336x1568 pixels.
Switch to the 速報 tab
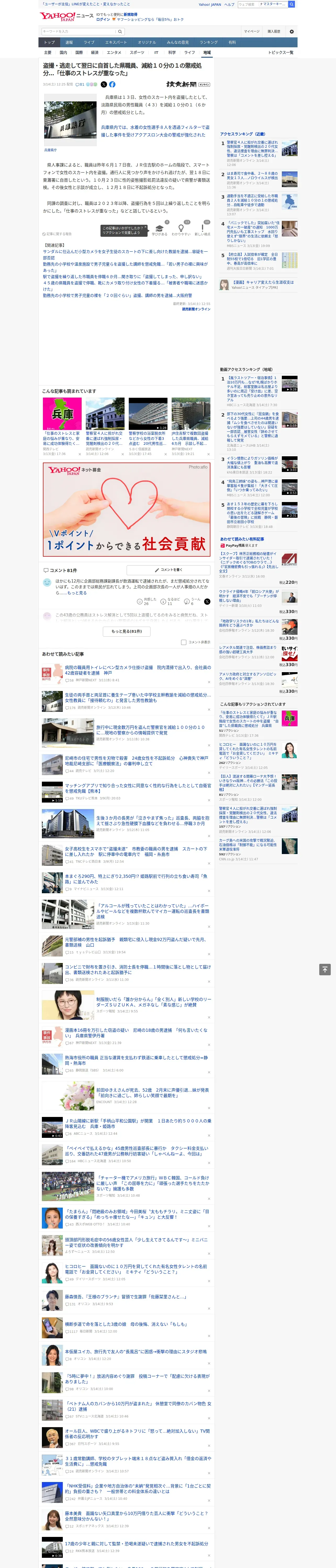point(69,43)
